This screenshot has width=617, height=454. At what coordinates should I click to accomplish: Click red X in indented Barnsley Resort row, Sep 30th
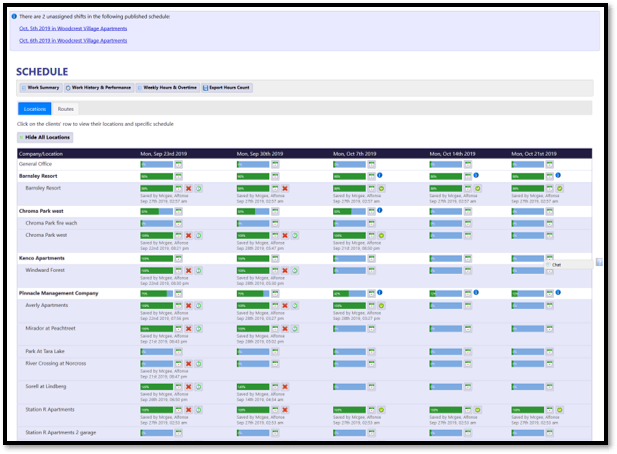285,188
